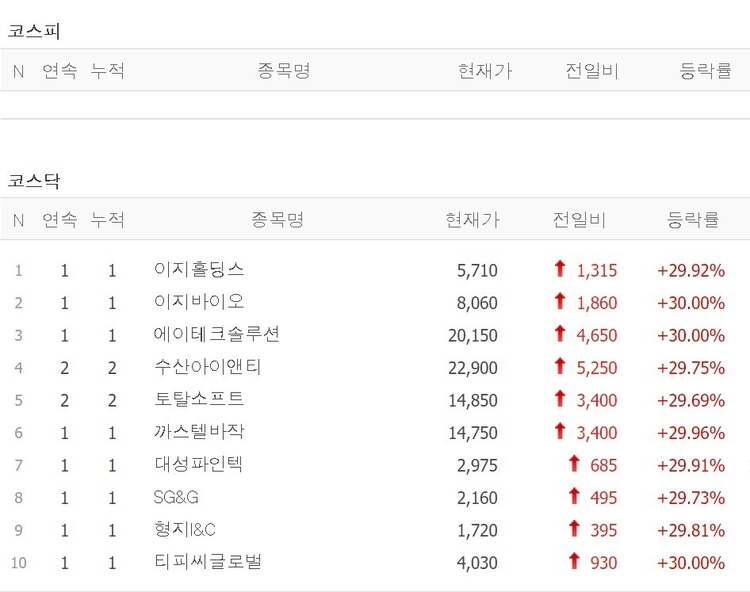Open the 이지홀딩스 stock link
Screen dimensions: 750x592
199,270
